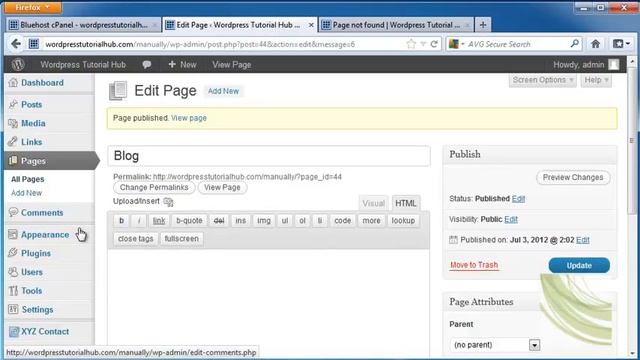Open the Firefox application menu

(x=32, y=7)
